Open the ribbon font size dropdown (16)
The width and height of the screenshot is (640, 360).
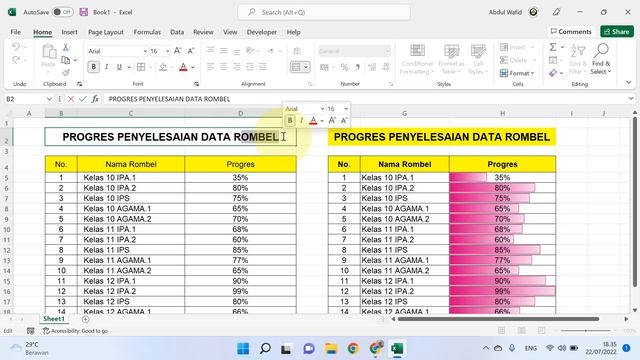point(167,51)
